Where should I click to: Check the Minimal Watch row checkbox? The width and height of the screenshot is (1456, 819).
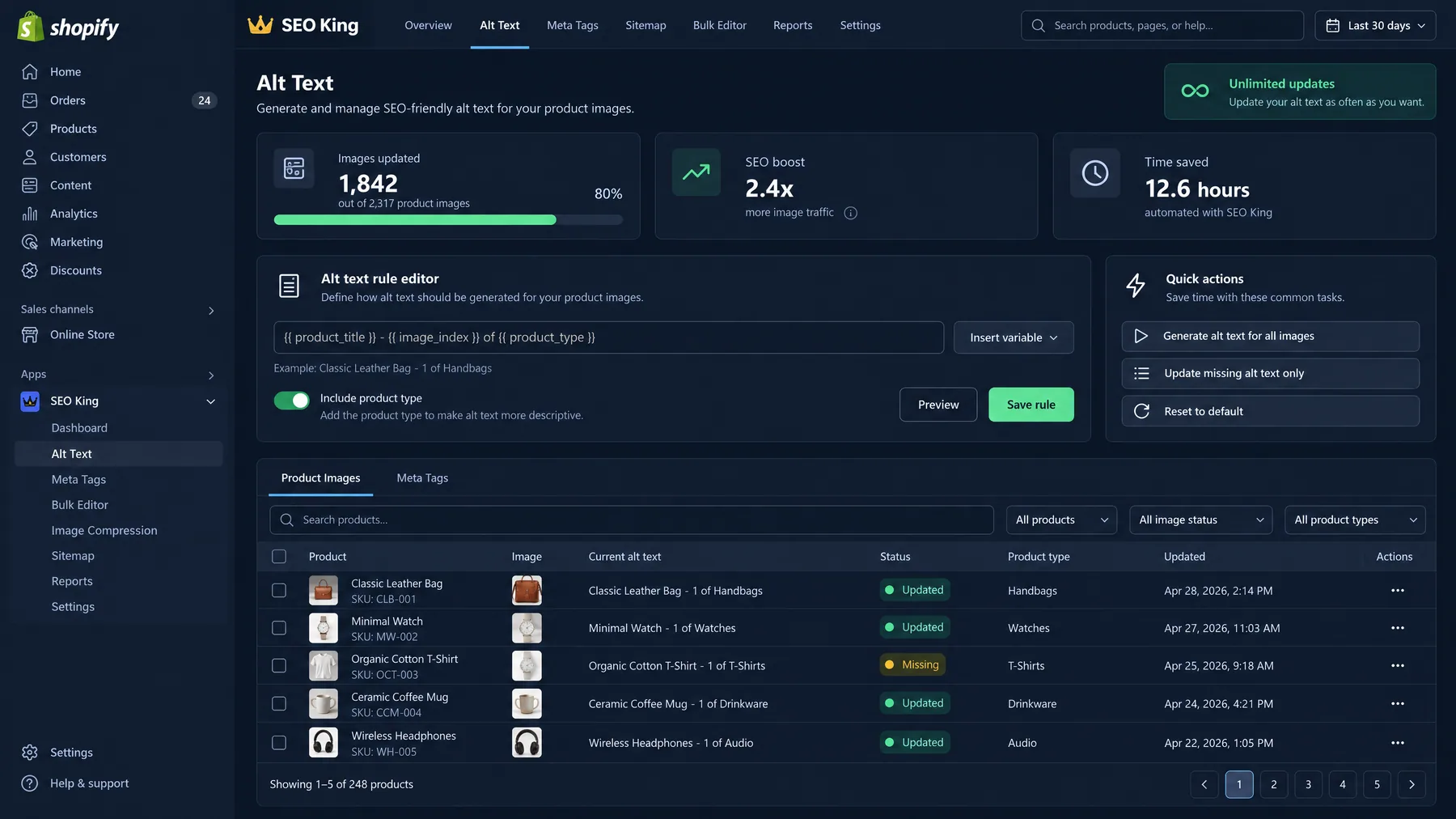(279, 628)
